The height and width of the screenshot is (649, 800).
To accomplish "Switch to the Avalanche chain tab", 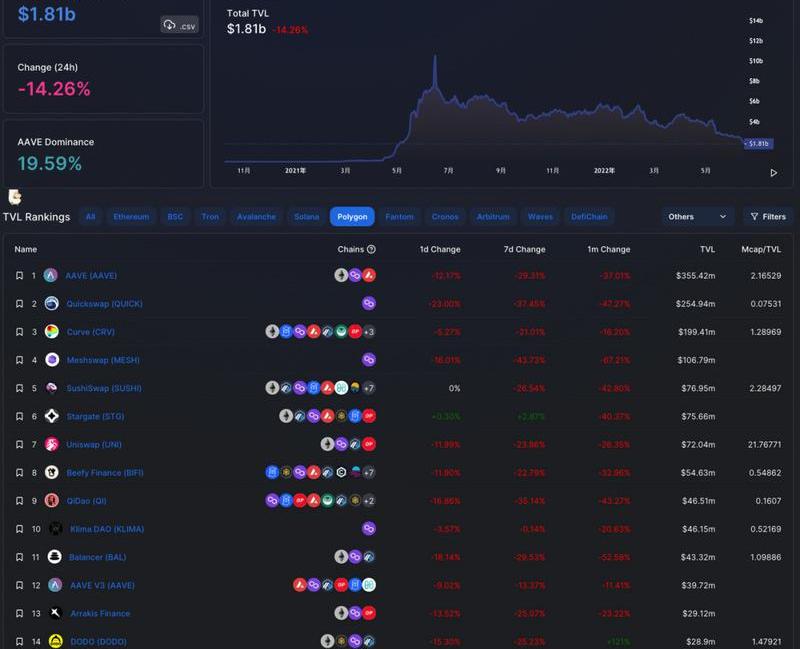I will pyautogui.click(x=255, y=216).
